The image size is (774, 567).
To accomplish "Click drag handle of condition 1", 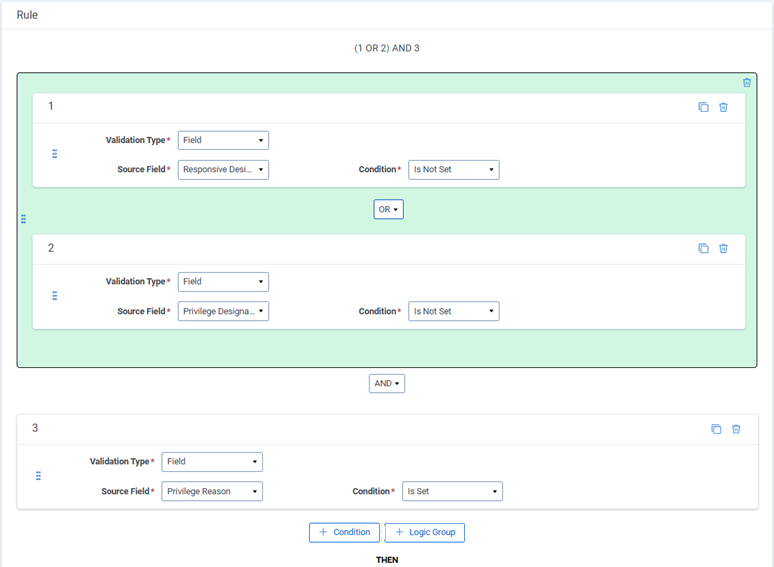I will 55,154.
